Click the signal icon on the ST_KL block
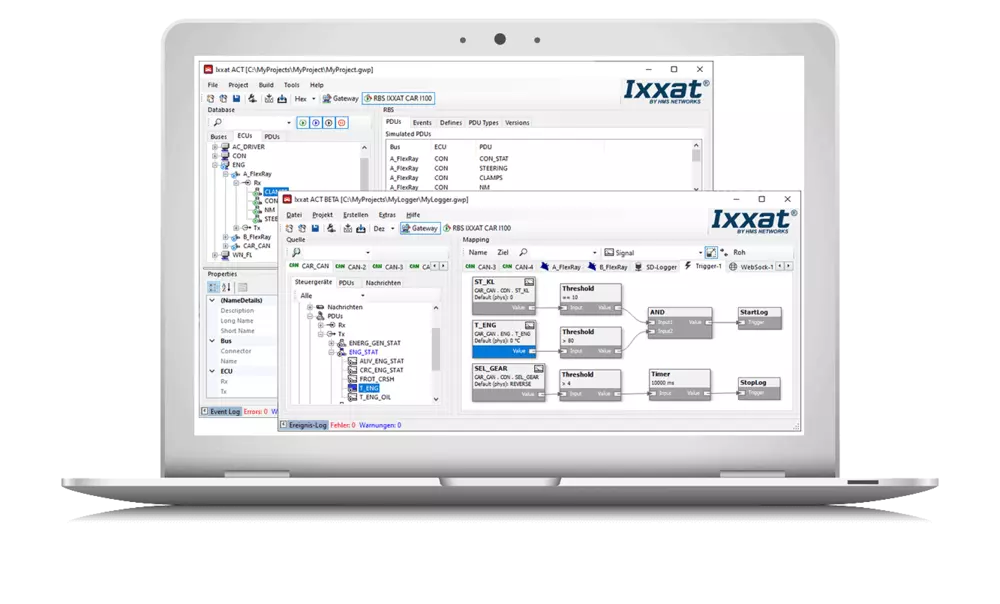This screenshot has height=604, width=1000. pos(529,282)
